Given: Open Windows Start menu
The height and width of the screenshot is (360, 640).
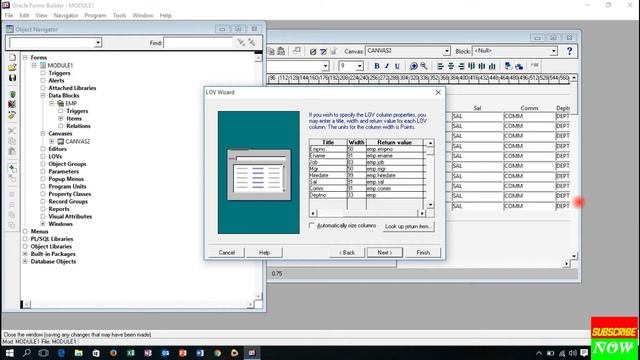Looking at the screenshot, I should click(x=9, y=353).
